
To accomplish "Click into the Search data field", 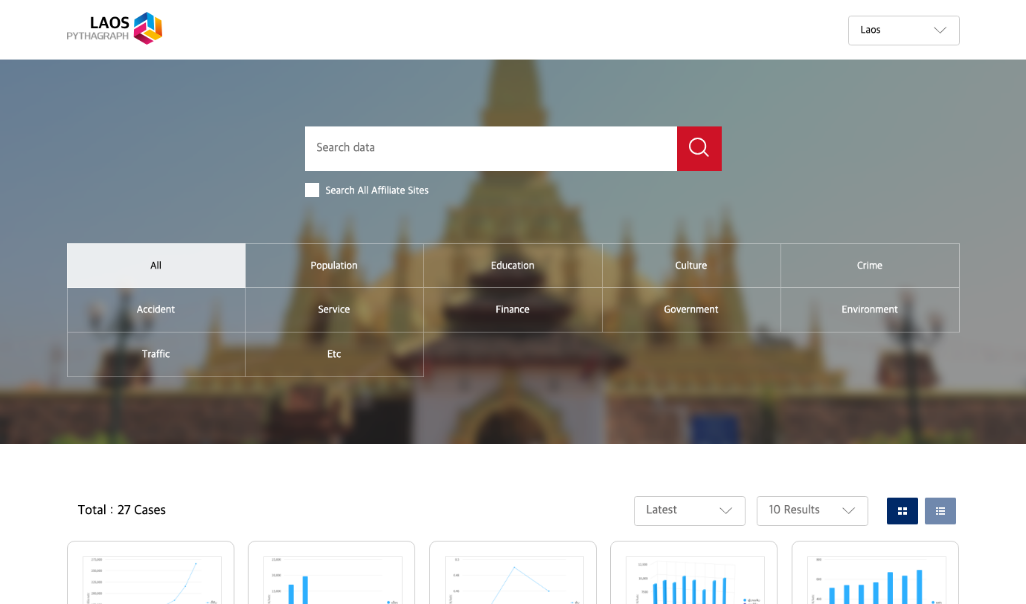I will [x=490, y=148].
